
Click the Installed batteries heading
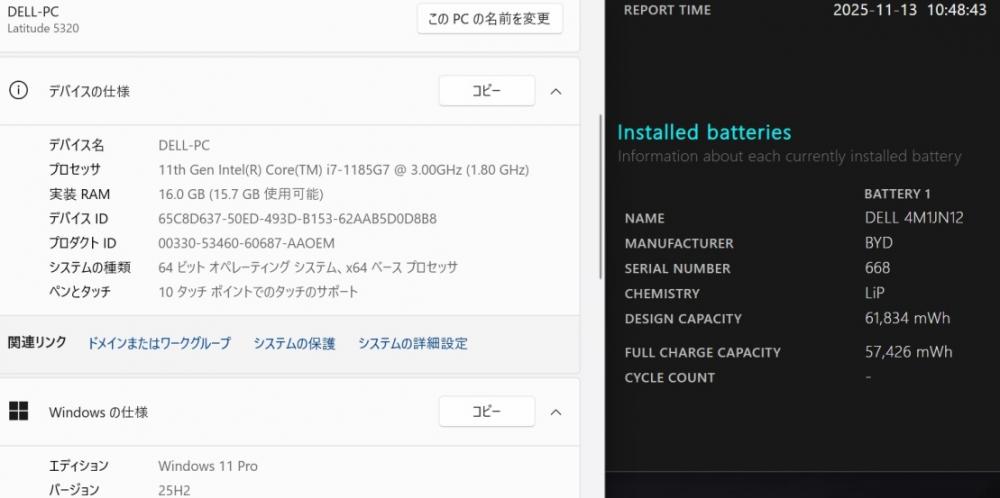tap(704, 133)
